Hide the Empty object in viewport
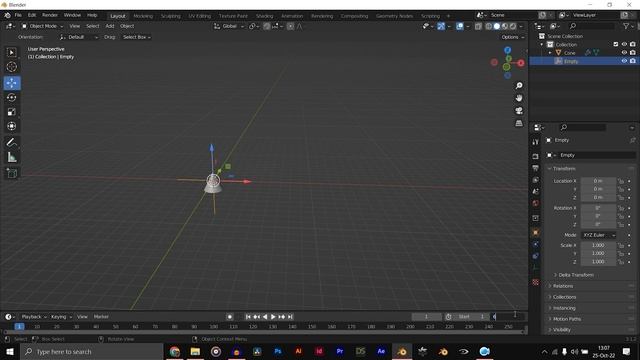 tap(624, 61)
